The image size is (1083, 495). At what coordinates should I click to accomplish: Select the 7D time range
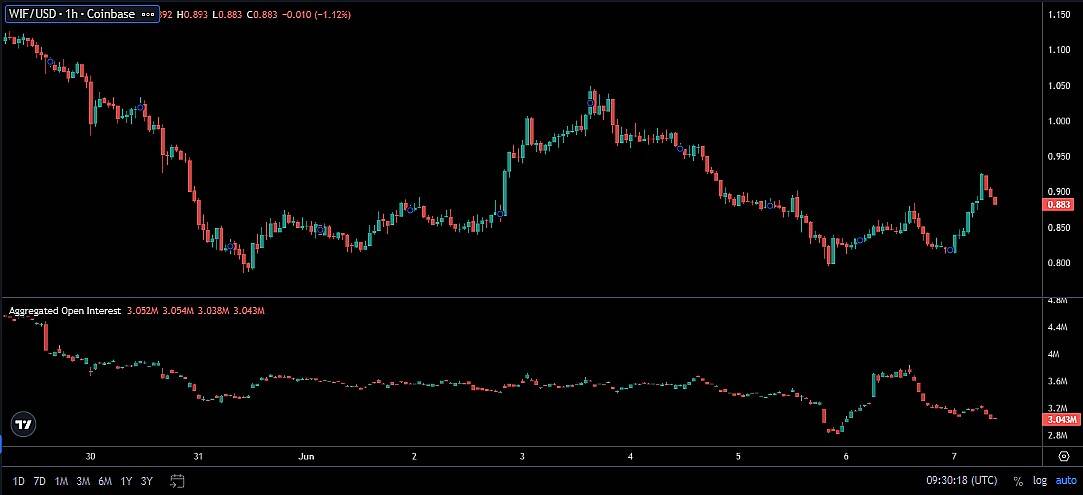coord(40,481)
